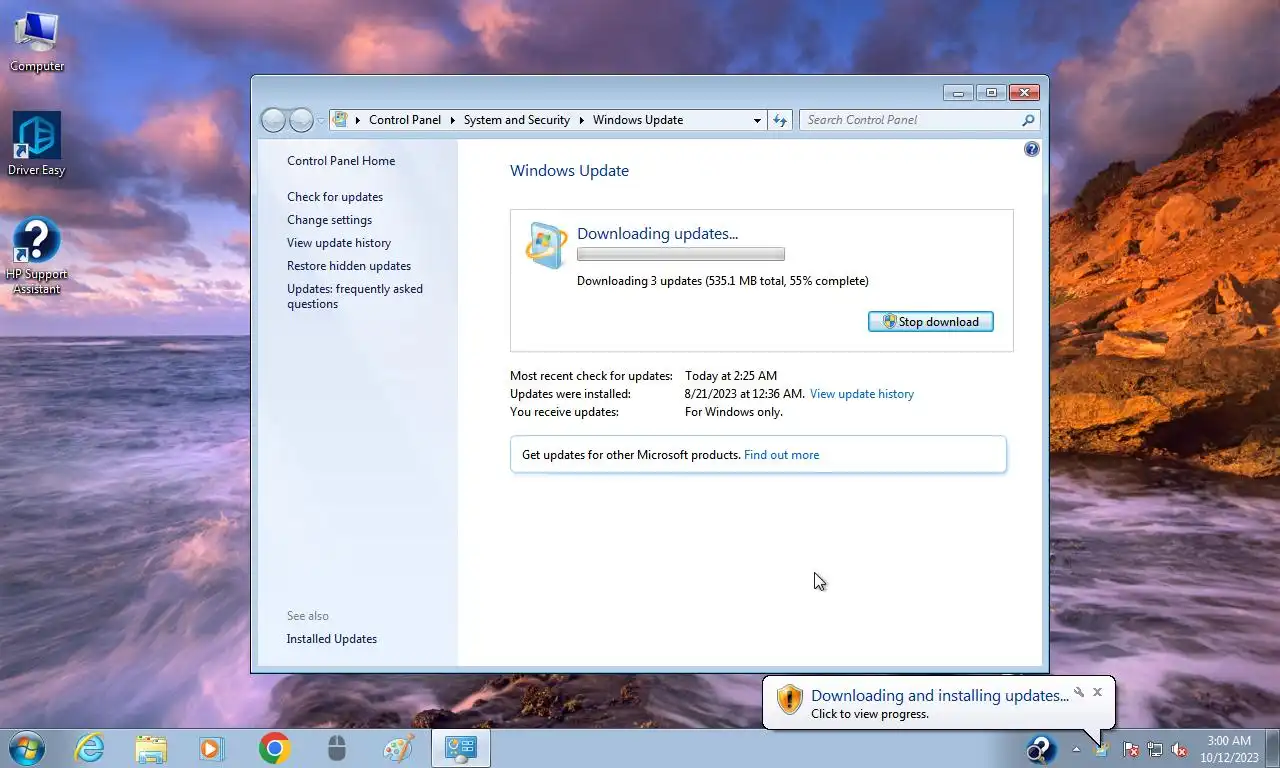Open Paint from taskbar
This screenshot has height=768, width=1280.
(x=398, y=749)
